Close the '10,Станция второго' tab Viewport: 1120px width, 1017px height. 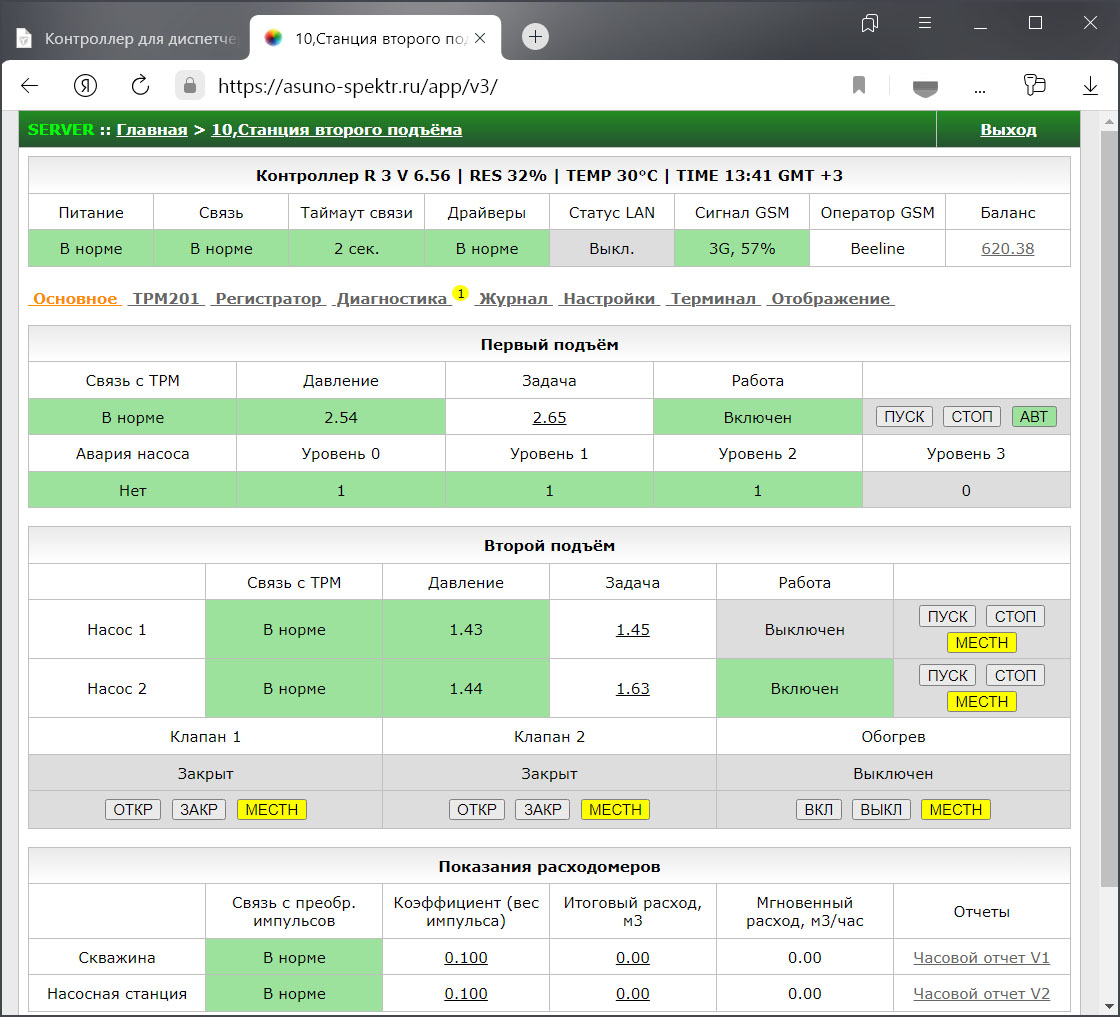point(480,38)
